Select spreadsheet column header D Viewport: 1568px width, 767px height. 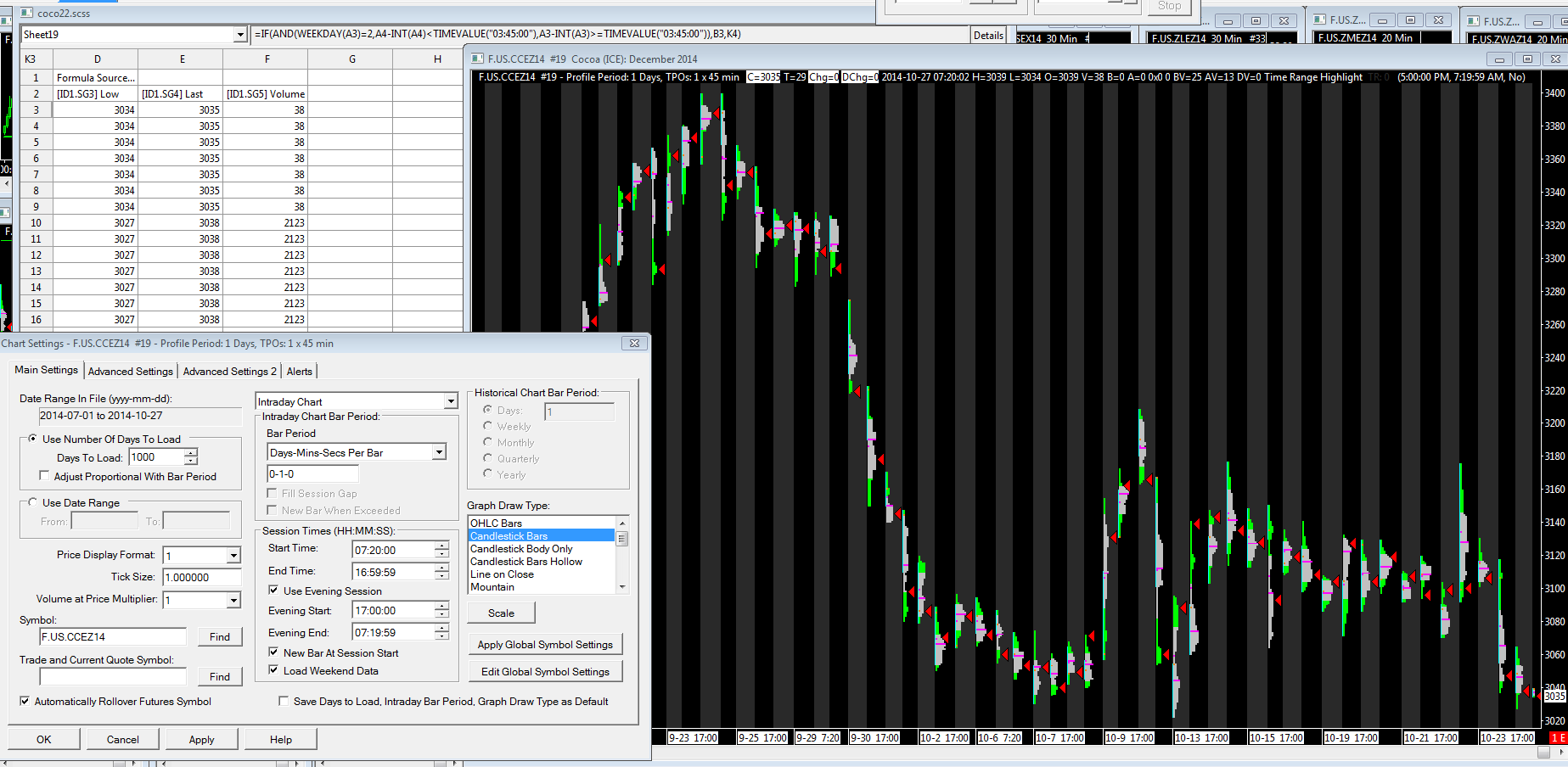pos(96,59)
